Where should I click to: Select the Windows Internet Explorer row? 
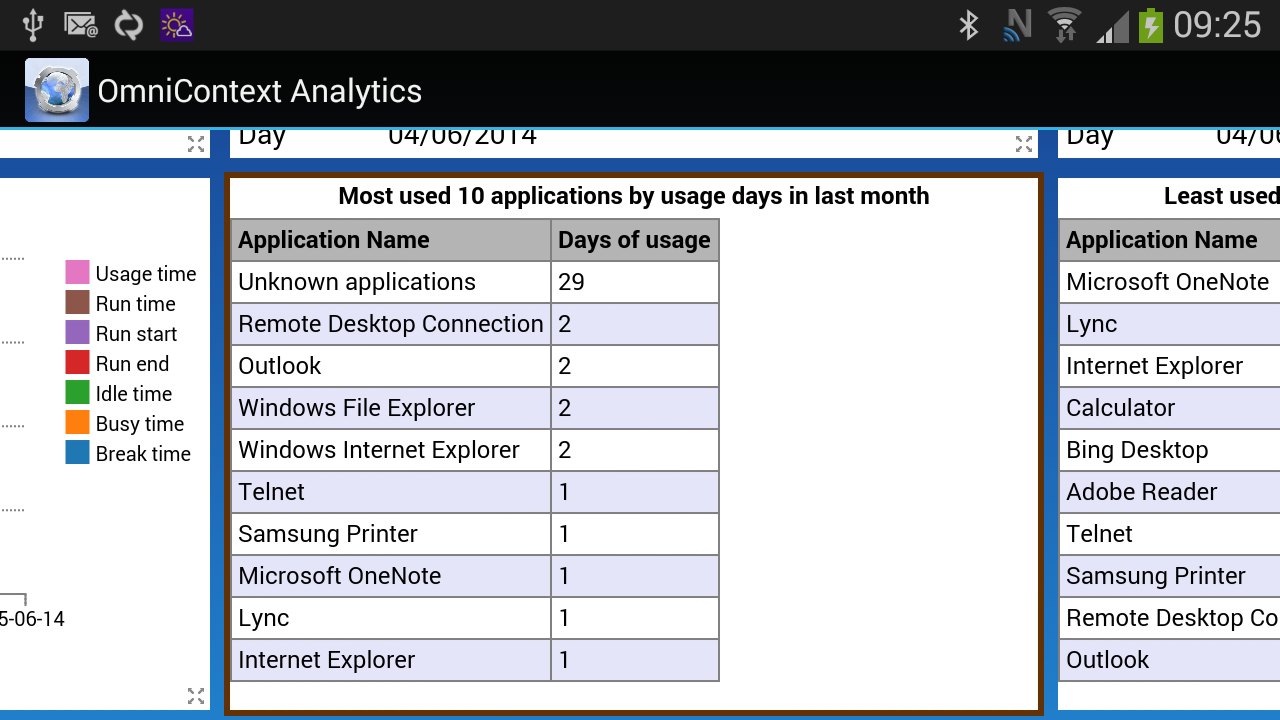pos(475,450)
